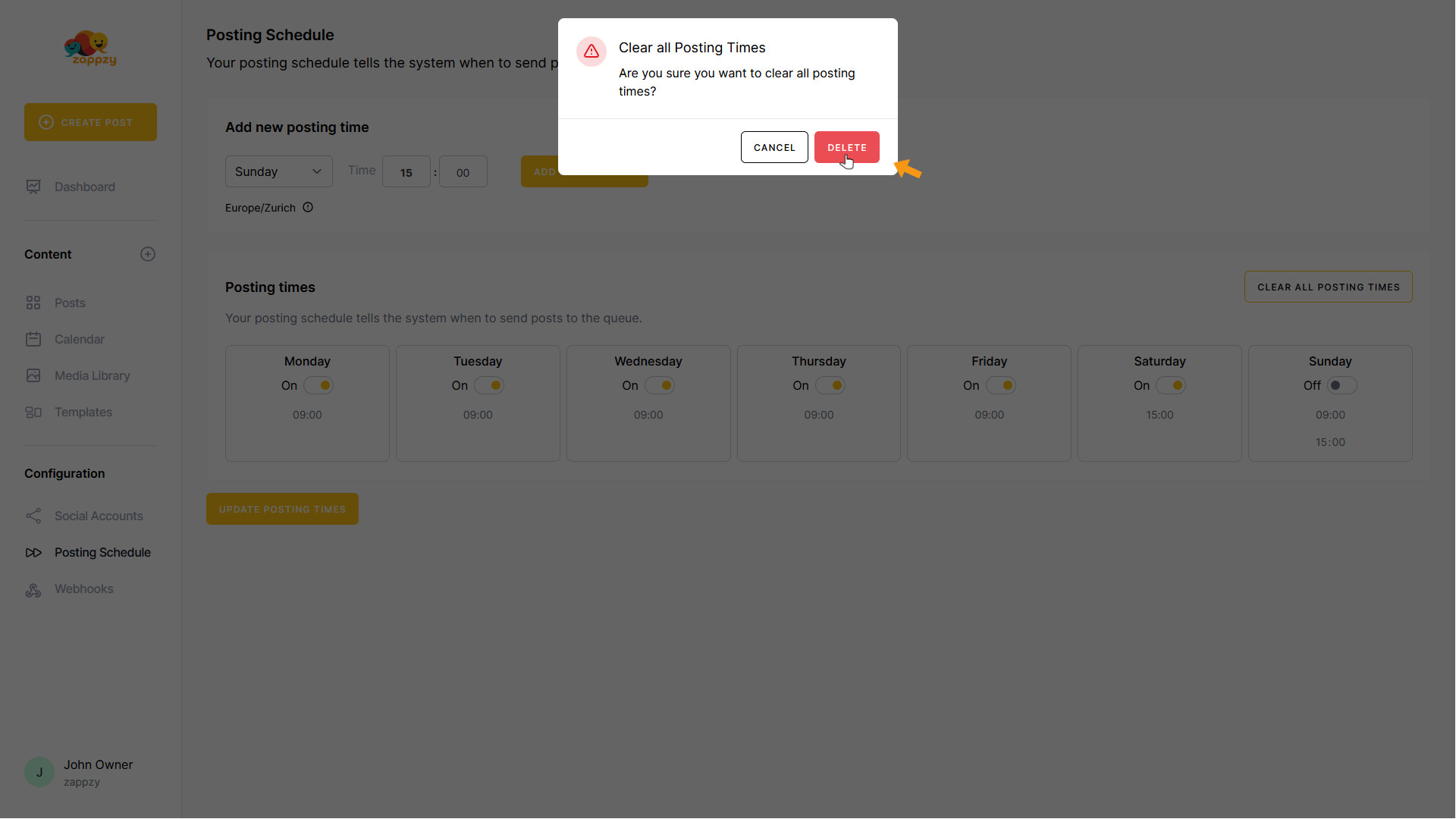Click the Clear All Posting Times button
Screen dimensions: 1456x819
click(1328, 287)
